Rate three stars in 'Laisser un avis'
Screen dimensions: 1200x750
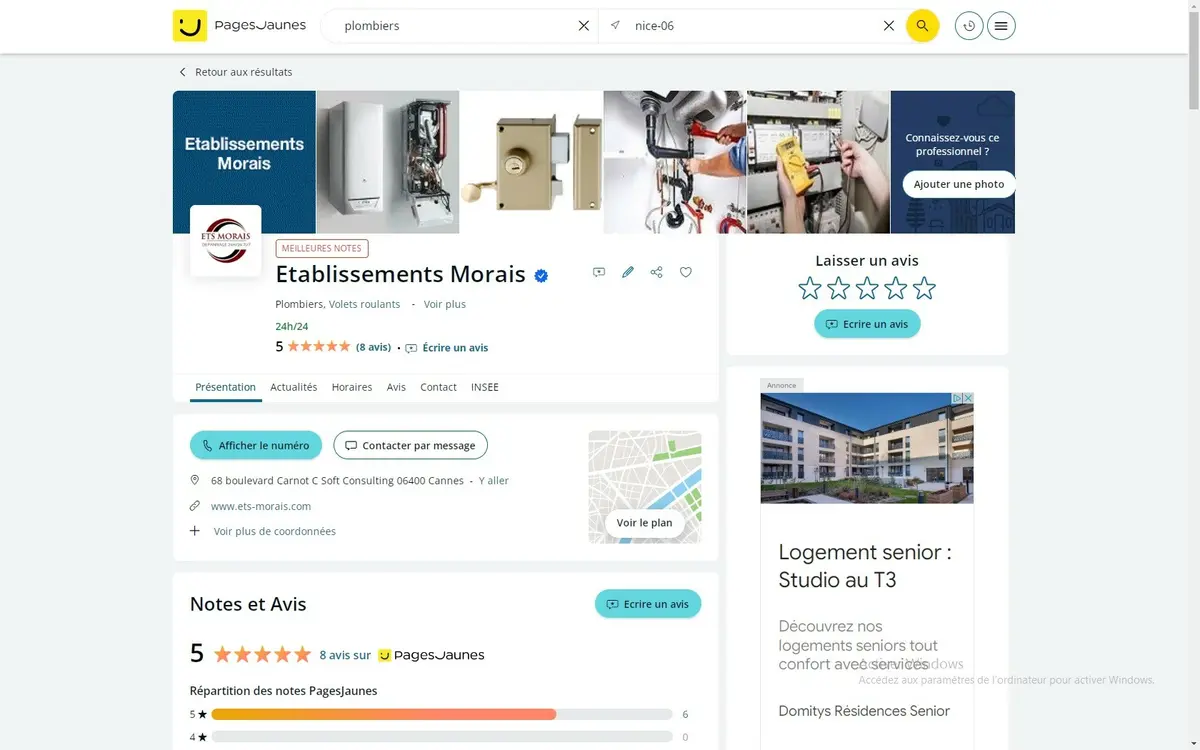(867, 289)
